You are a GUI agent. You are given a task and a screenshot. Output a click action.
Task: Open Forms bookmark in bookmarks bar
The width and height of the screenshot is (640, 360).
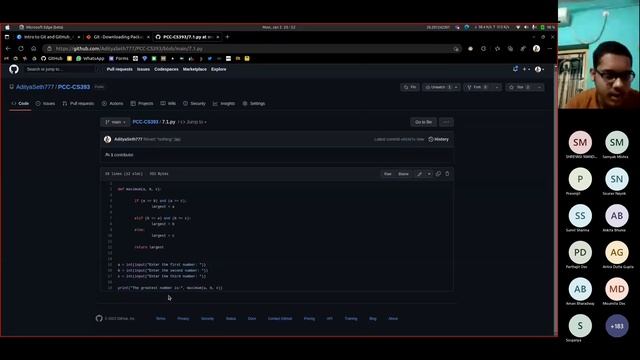click(x=119, y=58)
